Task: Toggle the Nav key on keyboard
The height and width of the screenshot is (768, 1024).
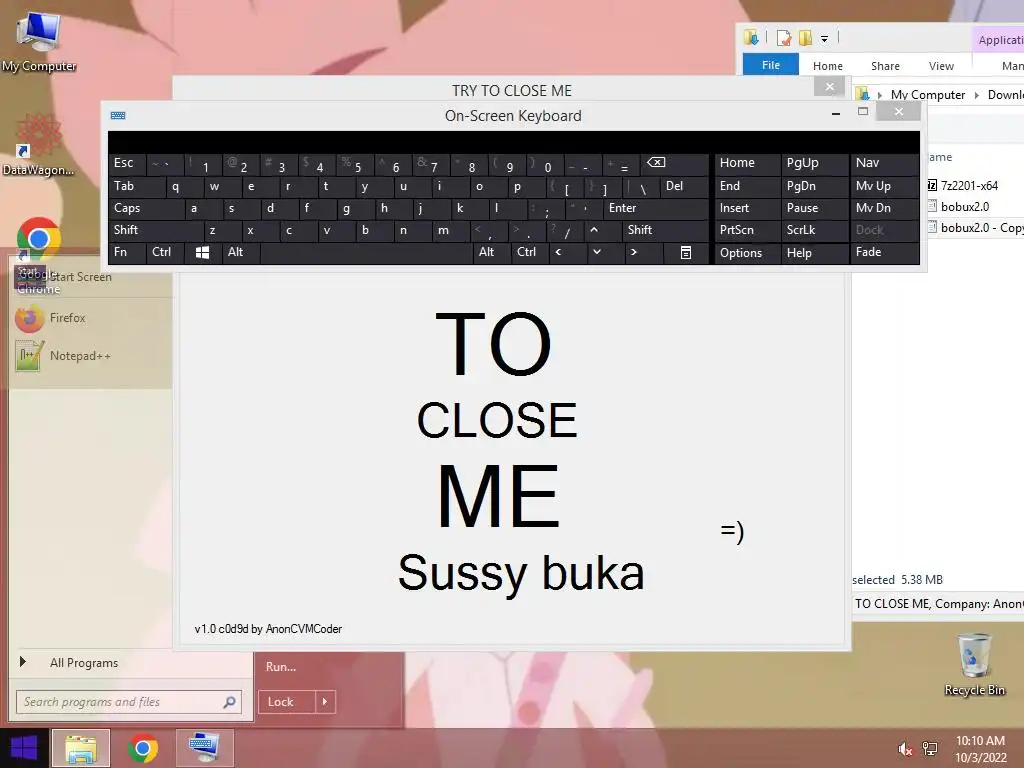Action: pos(884,163)
